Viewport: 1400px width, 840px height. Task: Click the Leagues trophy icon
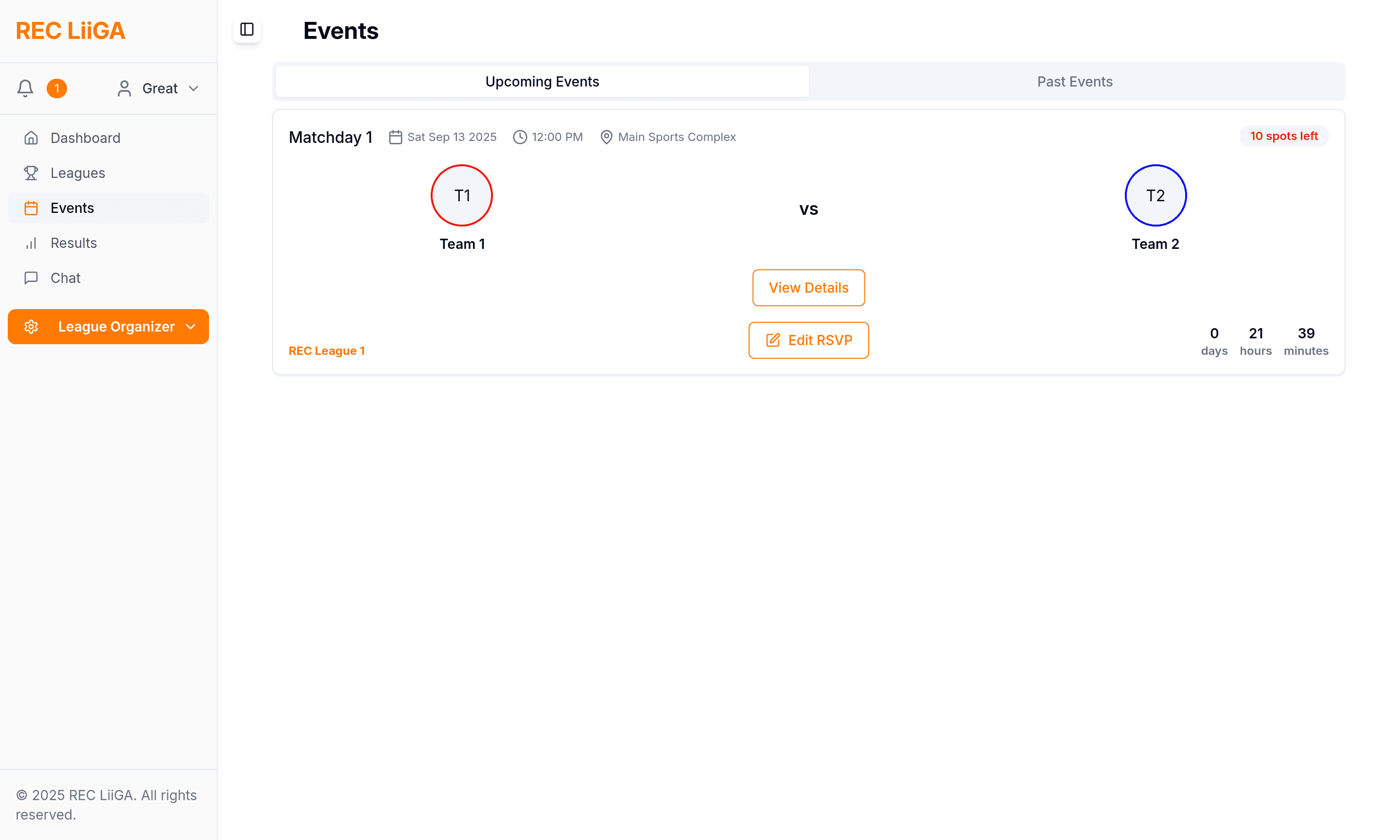[x=31, y=173]
